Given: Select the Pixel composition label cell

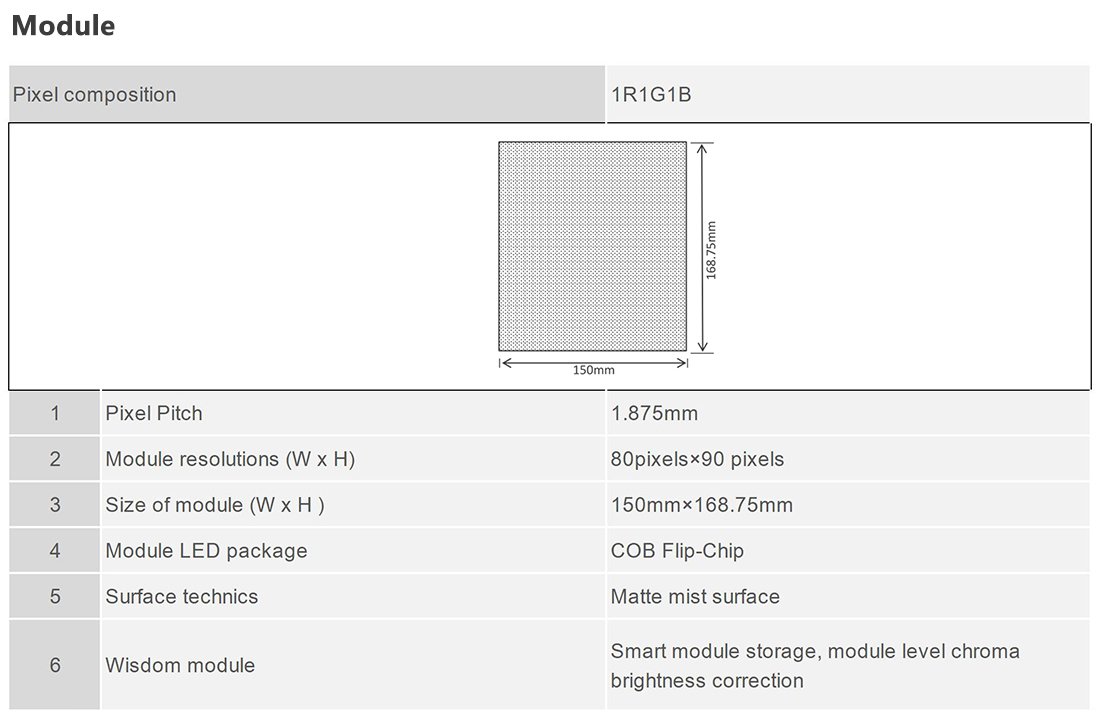Looking at the screenshot, I should click(x=307, y=94).
